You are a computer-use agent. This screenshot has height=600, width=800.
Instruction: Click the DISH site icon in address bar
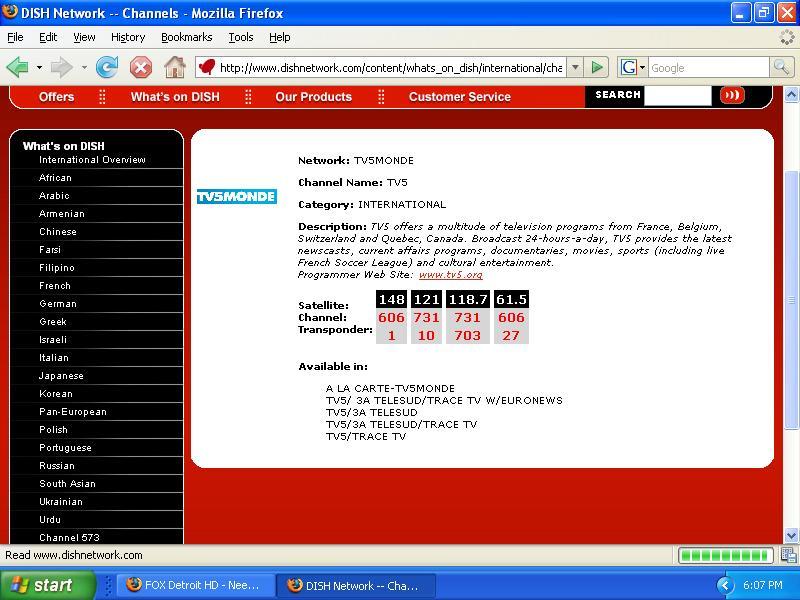(207, 67)
